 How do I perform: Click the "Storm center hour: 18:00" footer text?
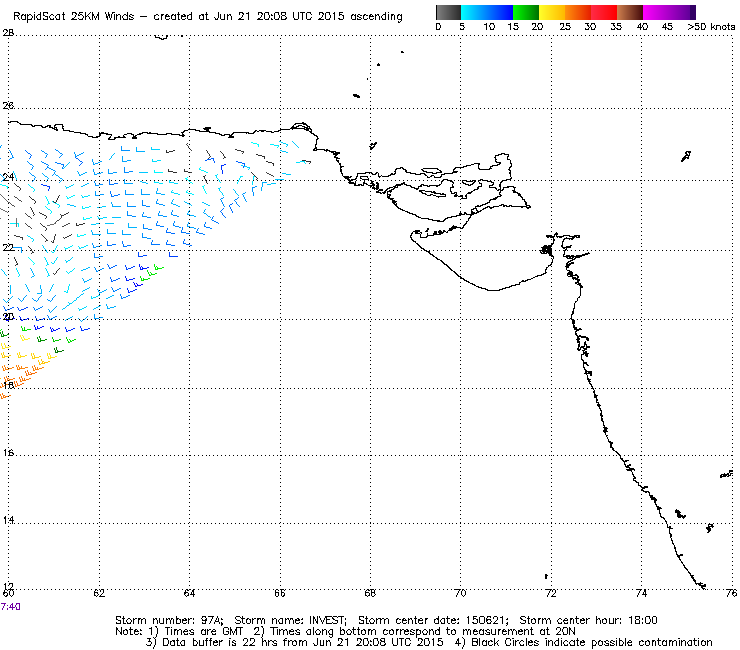point(588,620)
